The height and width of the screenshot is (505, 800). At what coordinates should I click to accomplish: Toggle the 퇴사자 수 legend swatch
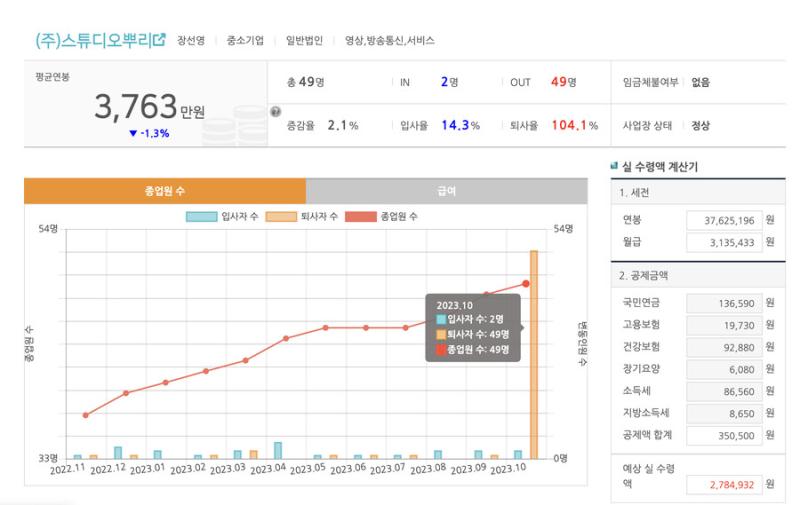(x=281, y=217)
